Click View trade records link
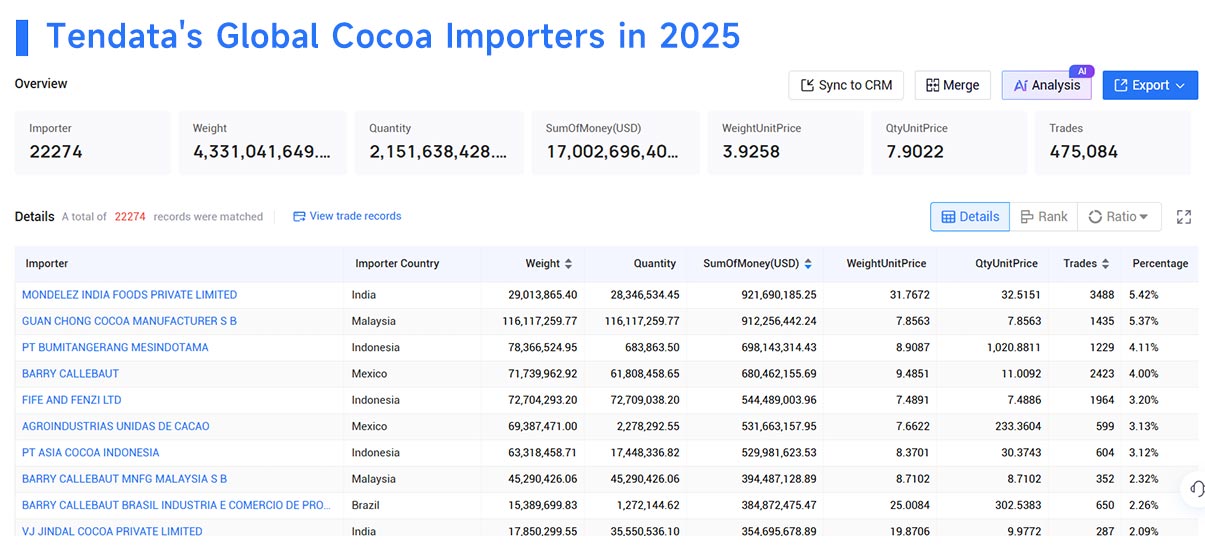The image size is (1205, 547). [347, 216]
